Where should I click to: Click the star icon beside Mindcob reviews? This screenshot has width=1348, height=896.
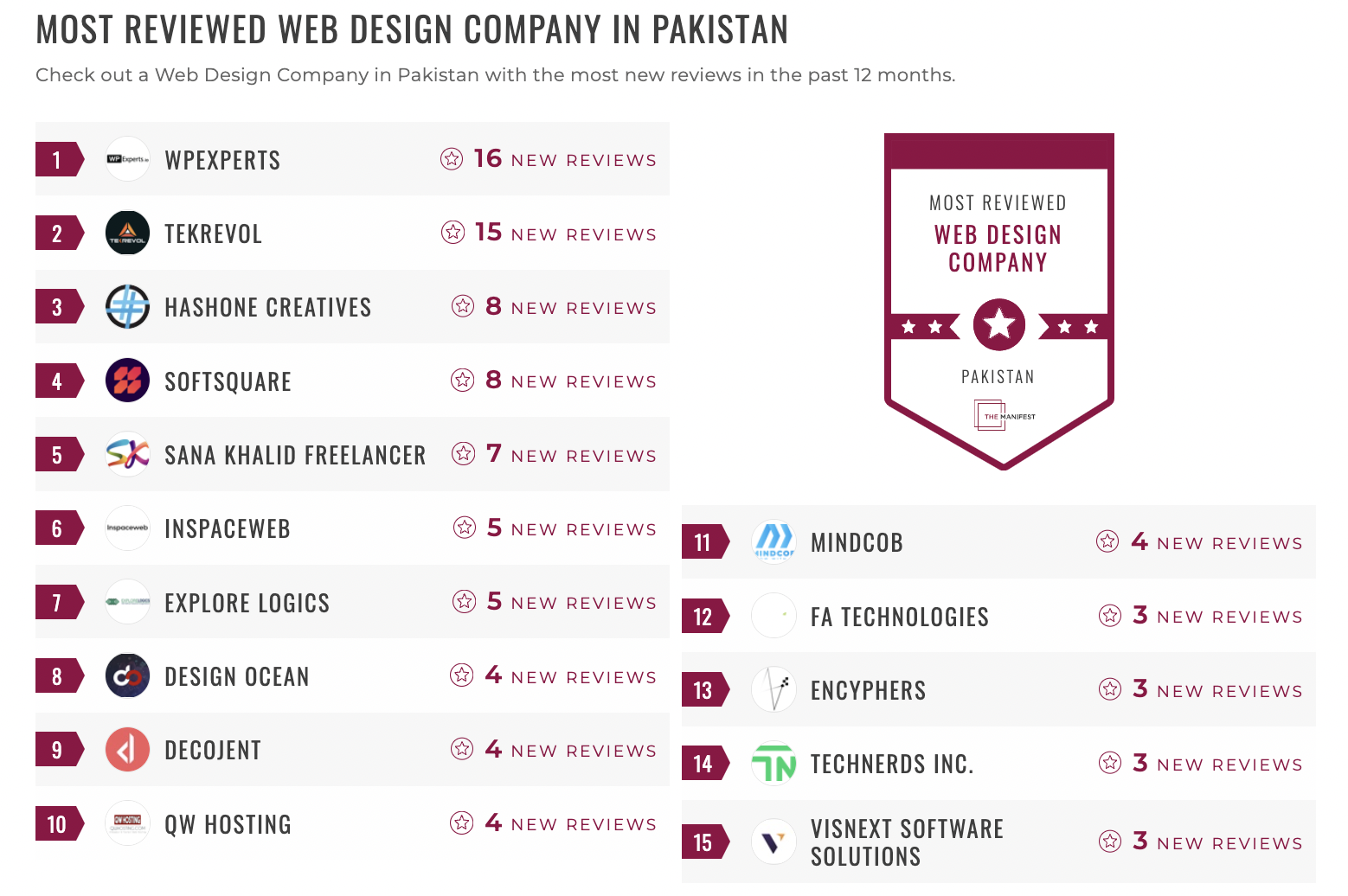pyautogui.click(x=1107, y=541)
